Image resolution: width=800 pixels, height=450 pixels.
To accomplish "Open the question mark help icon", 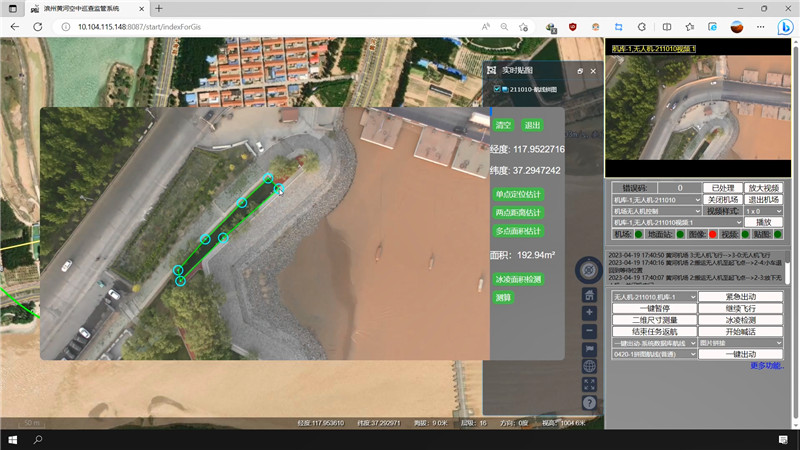I will point(589,403).
